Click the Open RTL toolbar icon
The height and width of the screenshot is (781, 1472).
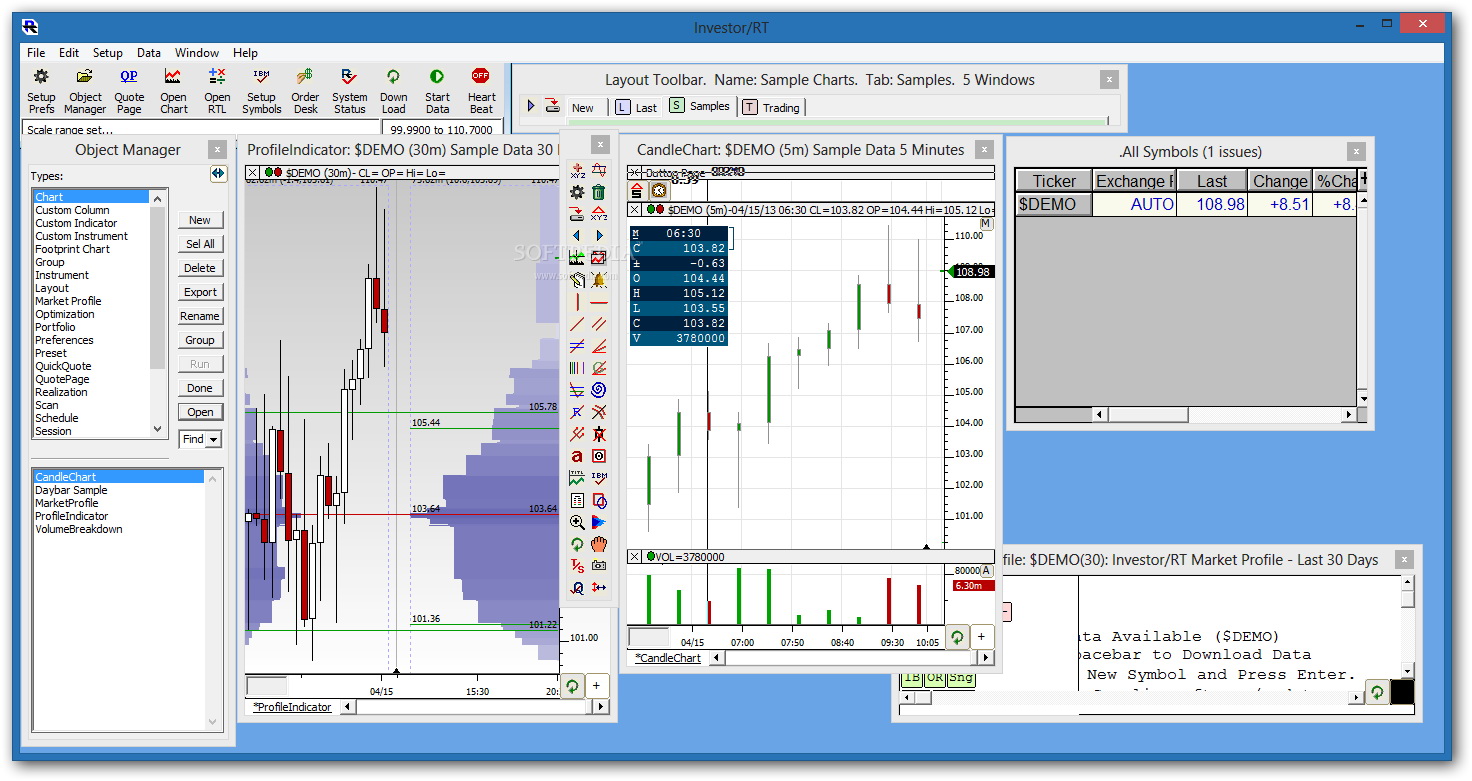click(217, 90)
